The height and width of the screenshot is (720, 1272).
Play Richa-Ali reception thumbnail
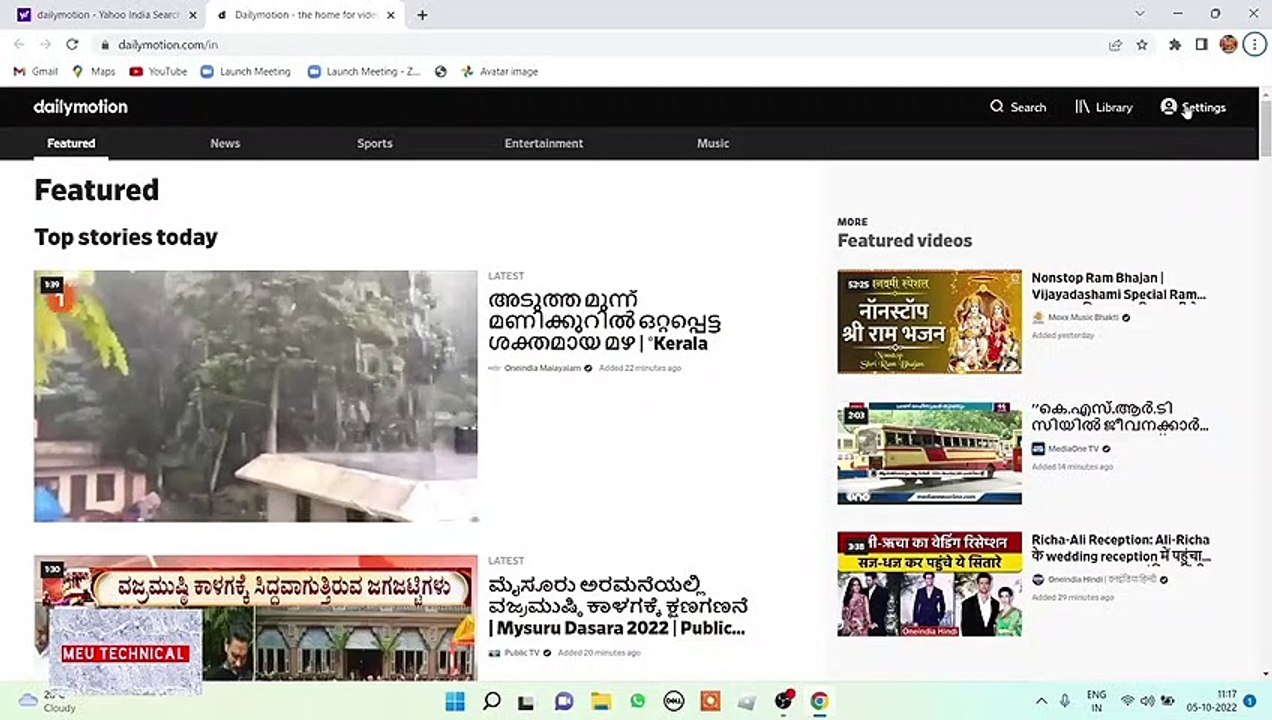(929, 584)
